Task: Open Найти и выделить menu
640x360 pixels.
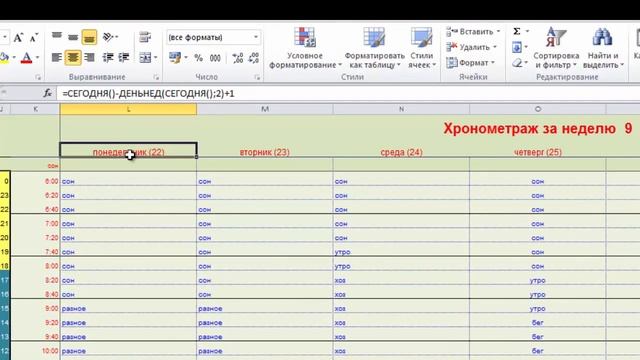Action: [x=603, y=48]
